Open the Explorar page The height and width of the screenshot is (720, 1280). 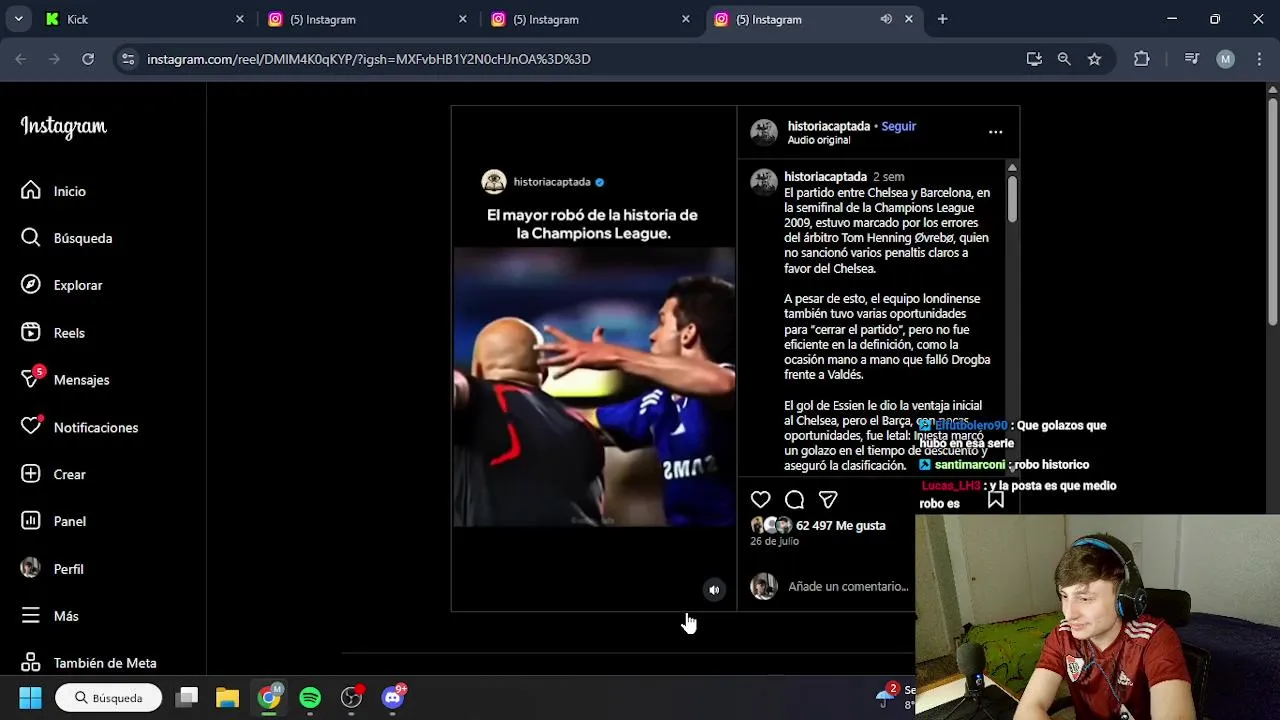(x=61, y=285)
